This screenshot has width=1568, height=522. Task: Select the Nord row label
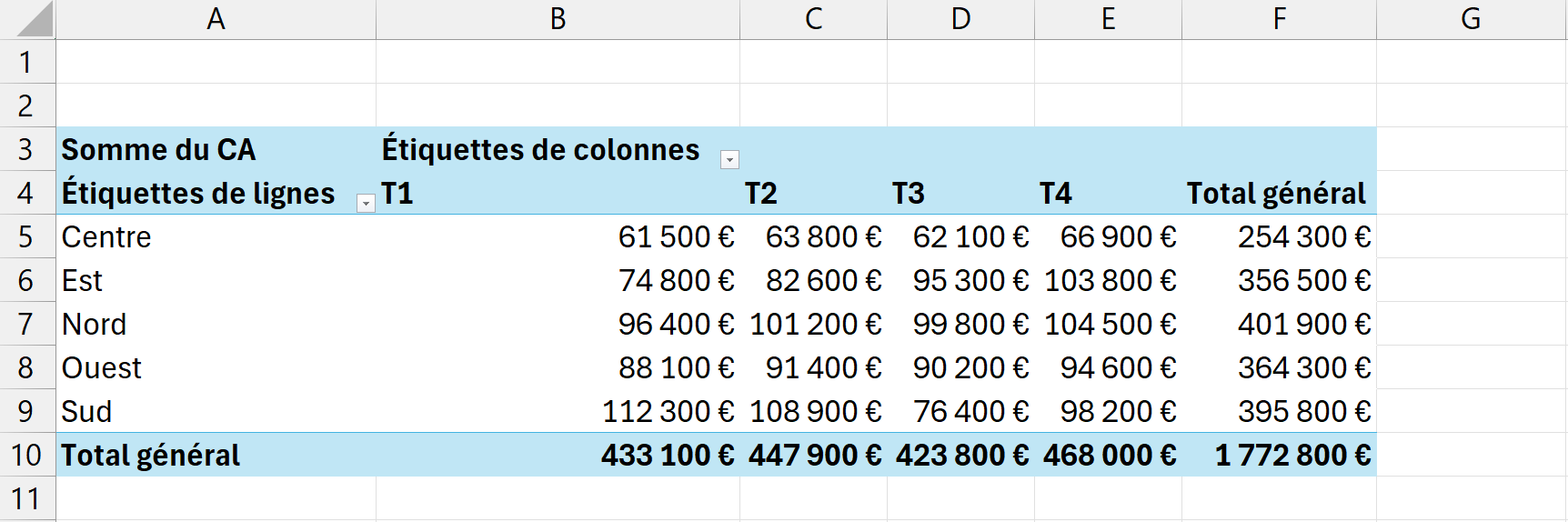tap(216, 324)
